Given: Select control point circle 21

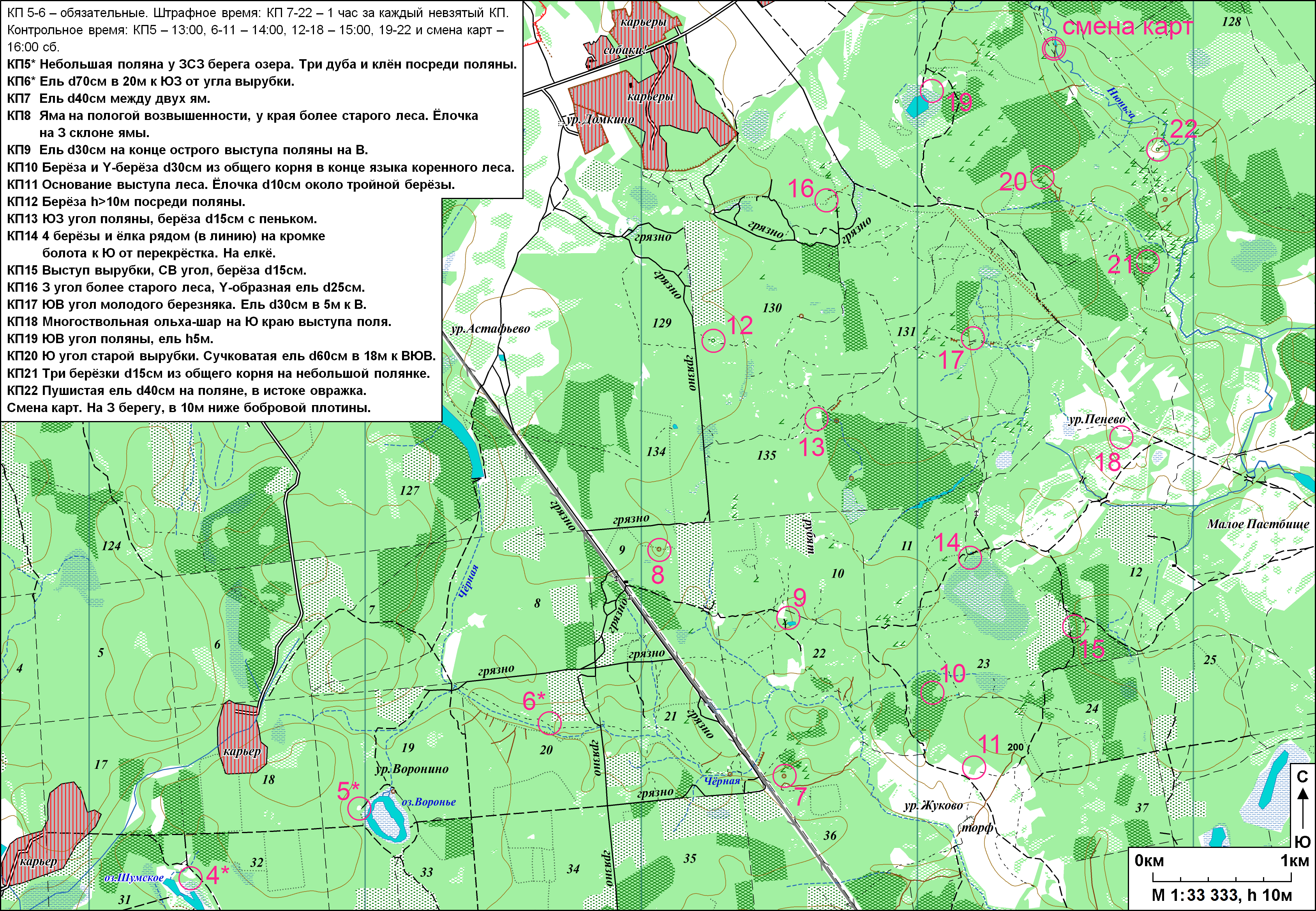Looking at the screenshot, I should (1148, 262).
